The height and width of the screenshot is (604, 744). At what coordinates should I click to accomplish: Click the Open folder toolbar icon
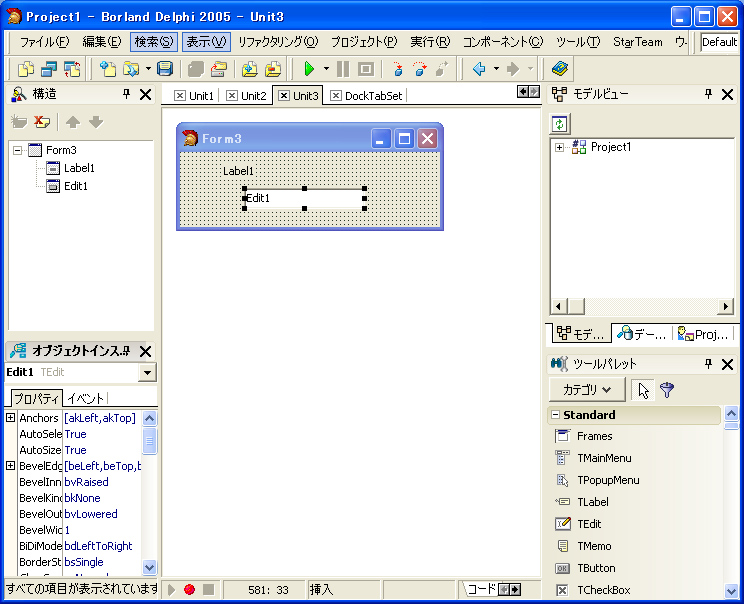point(131,69)
